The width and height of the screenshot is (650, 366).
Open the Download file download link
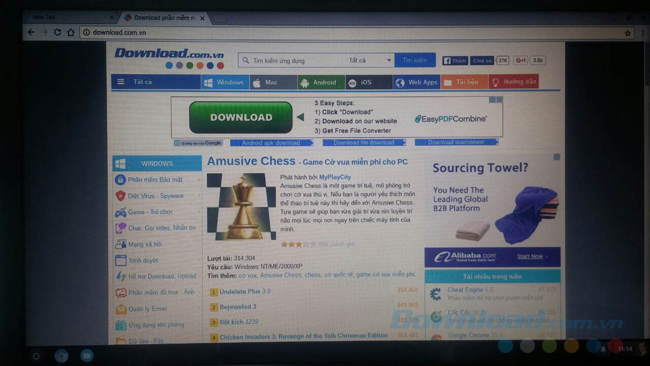pyautogui.click(x=364, y=143)
